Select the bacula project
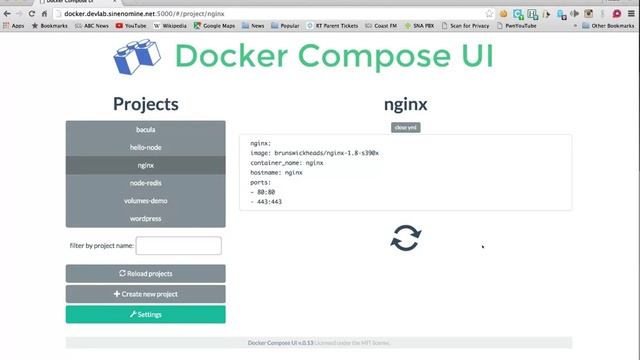Viewport: 640px width, 360px height. 145,129
